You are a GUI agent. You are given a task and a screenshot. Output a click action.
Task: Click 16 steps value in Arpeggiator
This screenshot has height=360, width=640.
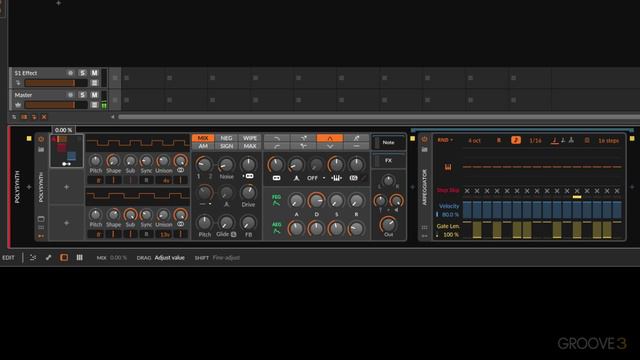[608, 140]
